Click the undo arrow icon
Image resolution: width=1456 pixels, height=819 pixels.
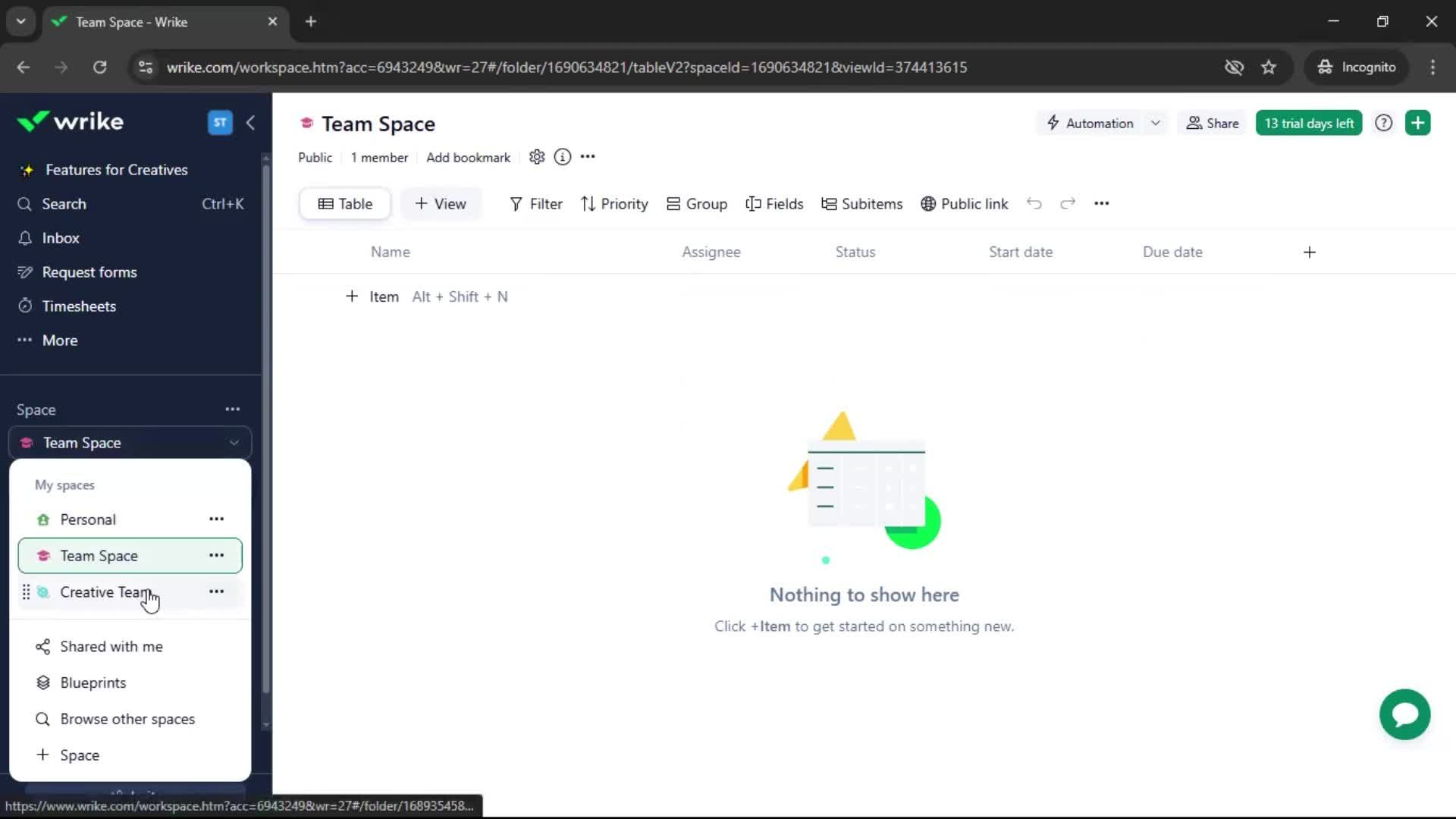coord(1034,203)
